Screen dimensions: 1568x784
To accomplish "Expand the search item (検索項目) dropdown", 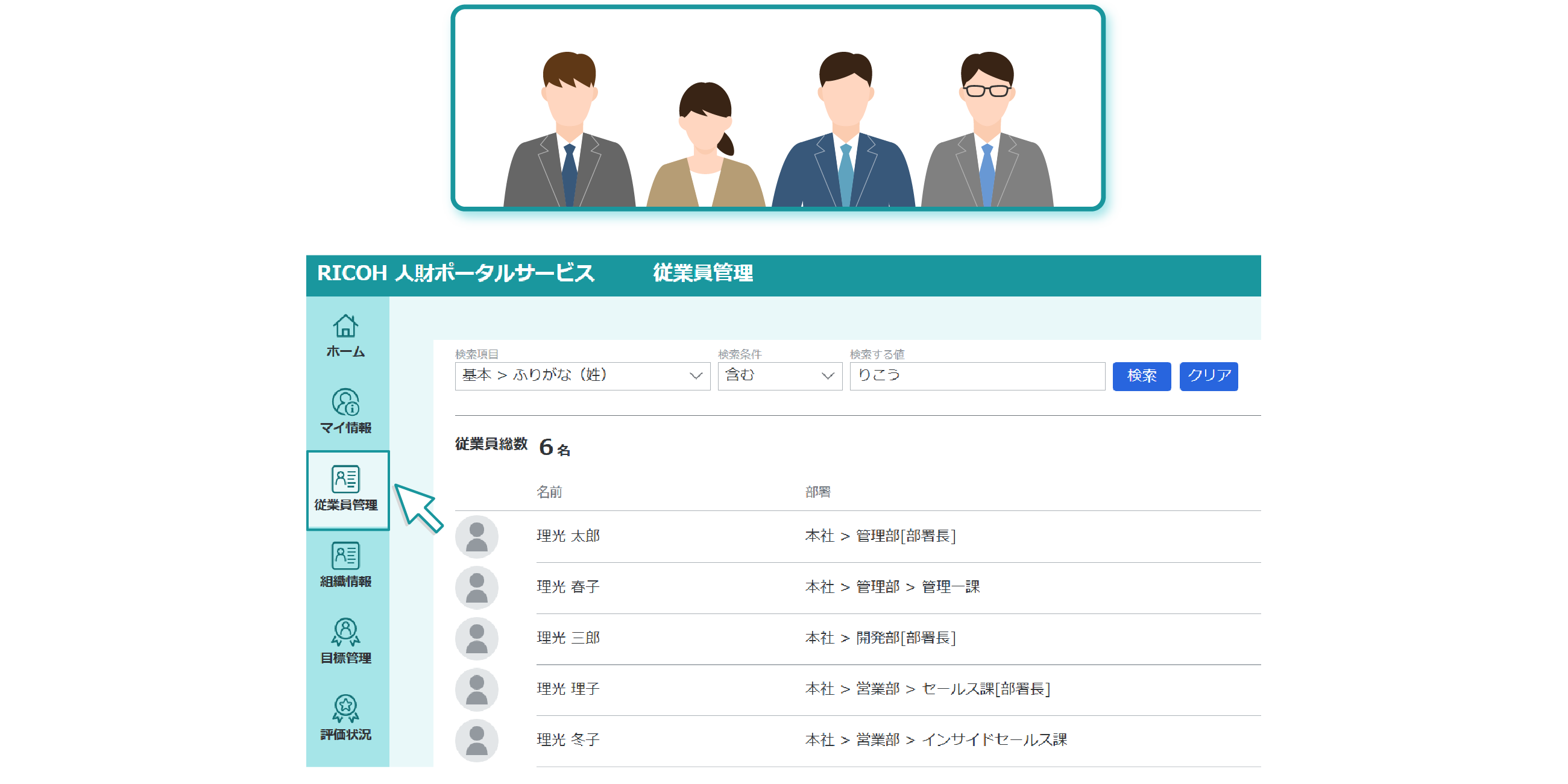I will pyautogui.click(x=582, y=375).
